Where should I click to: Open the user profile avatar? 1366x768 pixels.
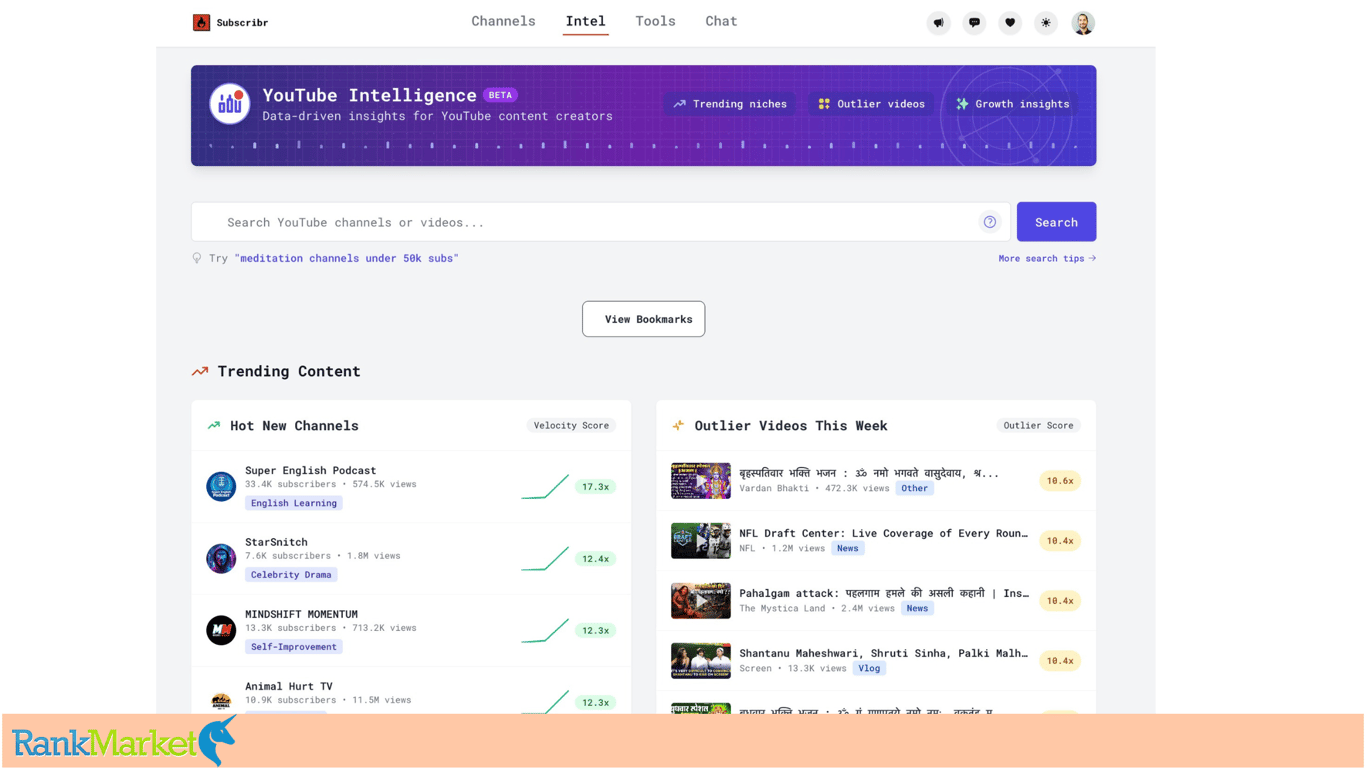point(1083,23)
